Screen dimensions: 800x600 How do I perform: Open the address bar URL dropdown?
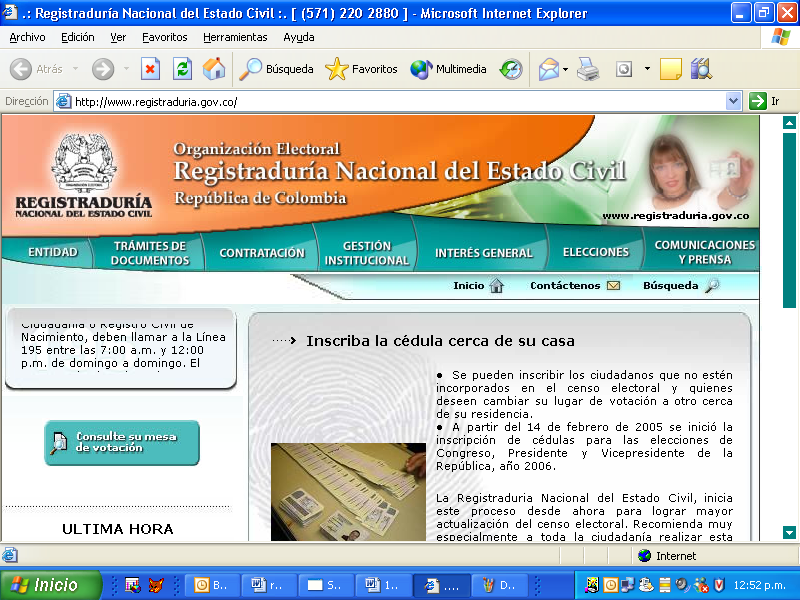tap(733, 101)
